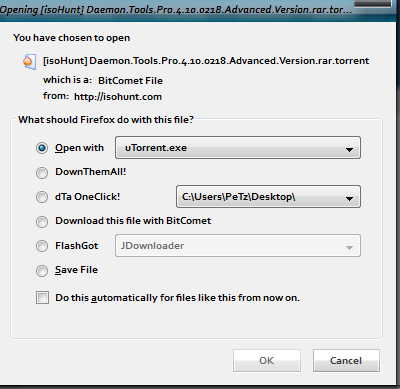The width and height of the screenshot is (400, 389).
Task: Select Download this file with BitComet
Action: (42, 221)
